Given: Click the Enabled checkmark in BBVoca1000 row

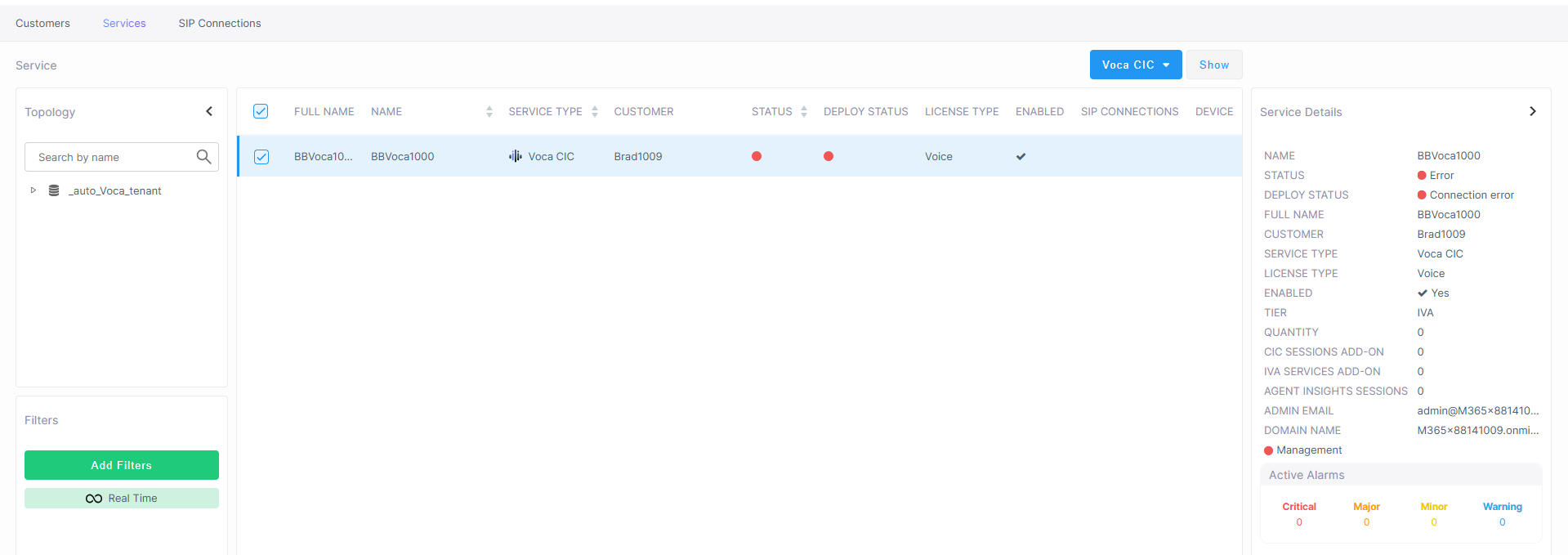Looking at the screenshot, I should [1021, 156].
